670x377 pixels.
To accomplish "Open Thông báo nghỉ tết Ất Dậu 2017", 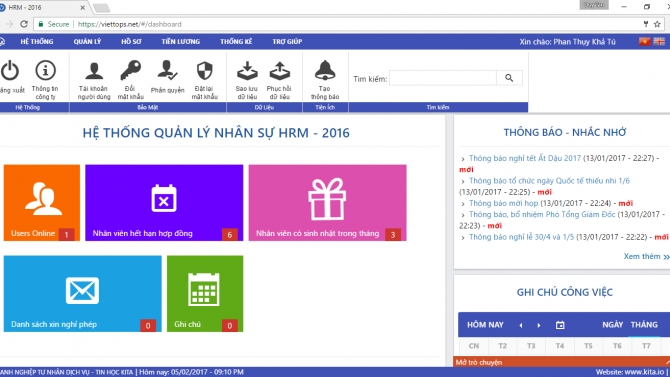I will coord(525,158).
